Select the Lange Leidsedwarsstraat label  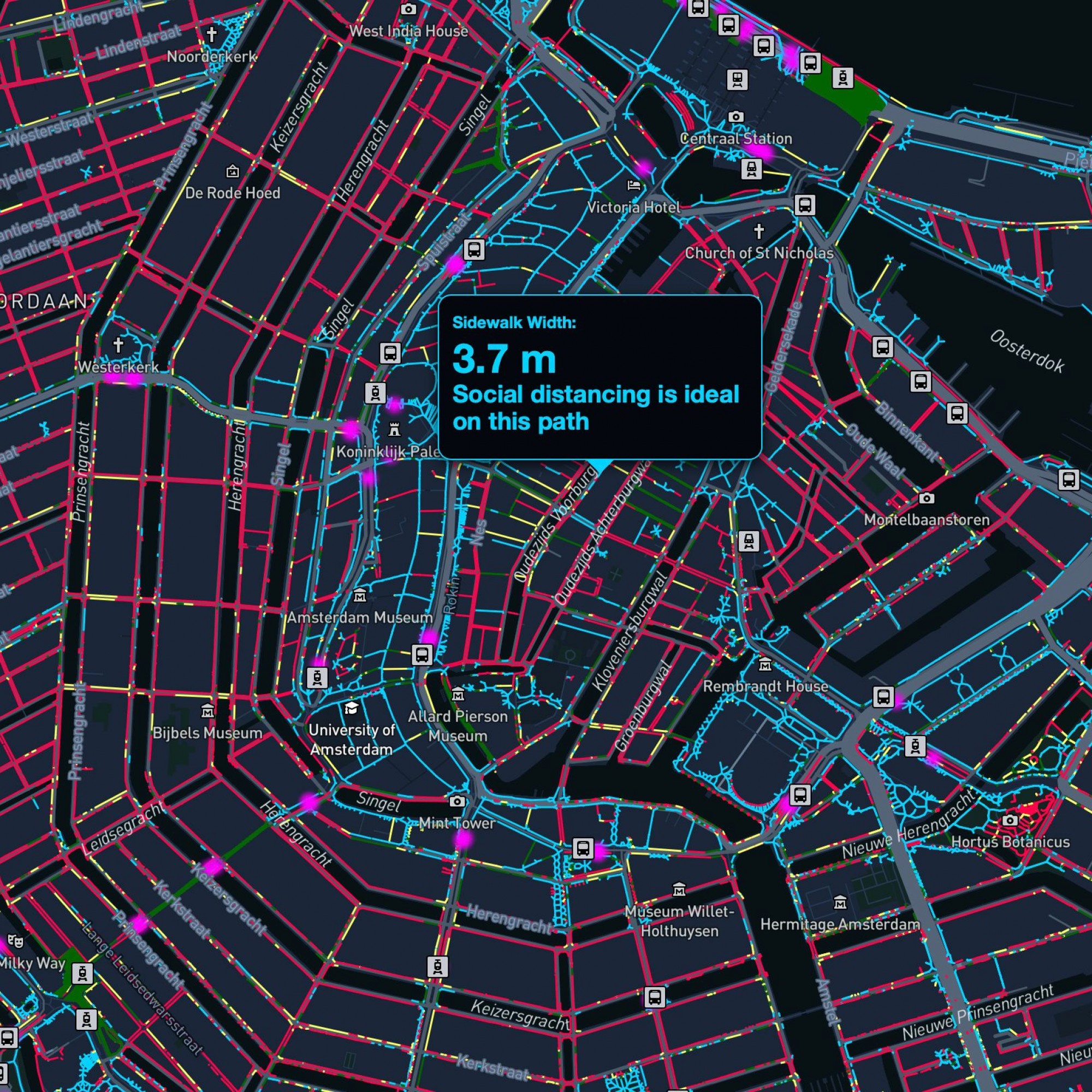pyautogui.click(x=143, y=988)
